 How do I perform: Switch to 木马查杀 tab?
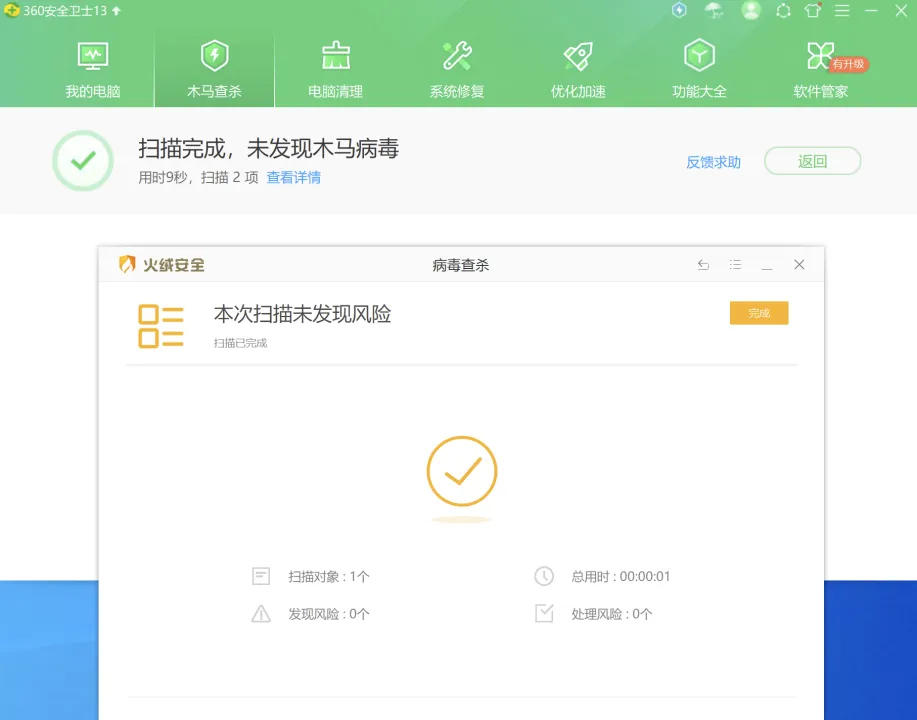(x=214, y=69)
